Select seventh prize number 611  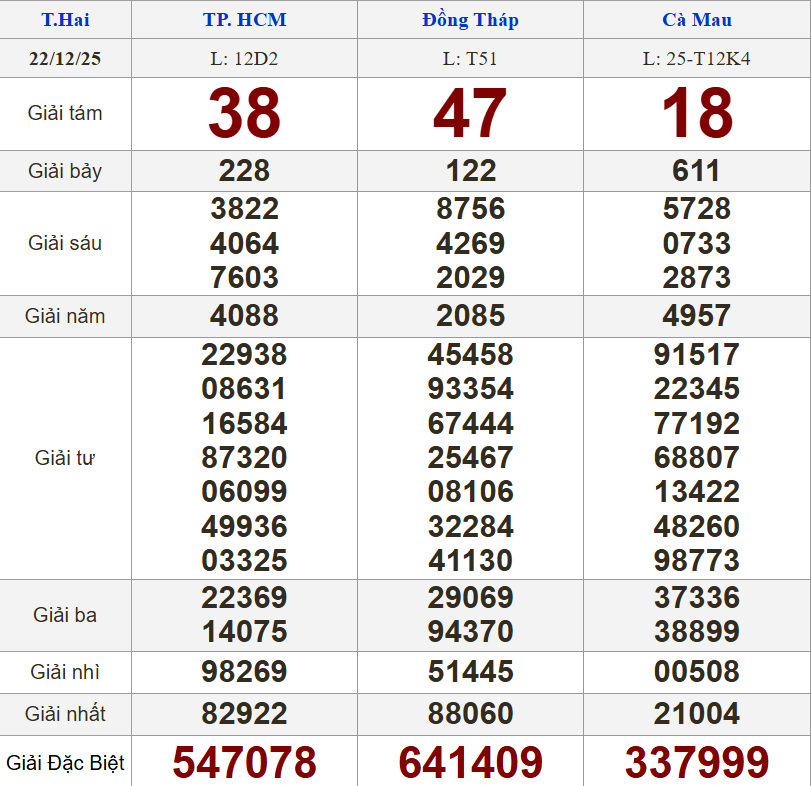[696, 171]
